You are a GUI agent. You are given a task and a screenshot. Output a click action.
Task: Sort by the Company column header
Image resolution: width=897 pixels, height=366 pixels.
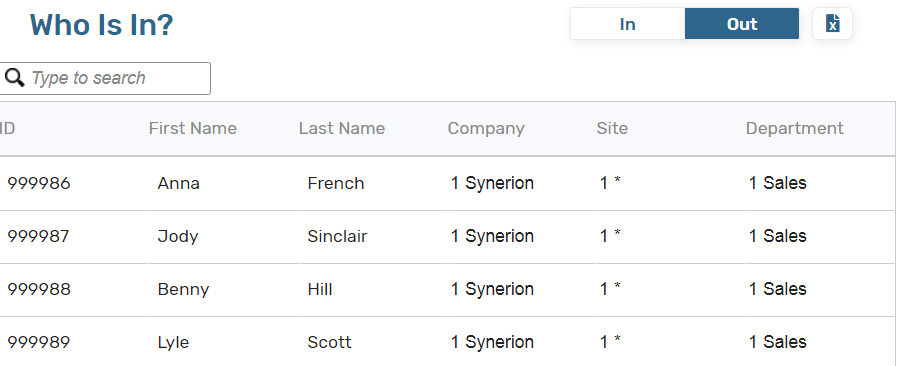tap(486, 128)
